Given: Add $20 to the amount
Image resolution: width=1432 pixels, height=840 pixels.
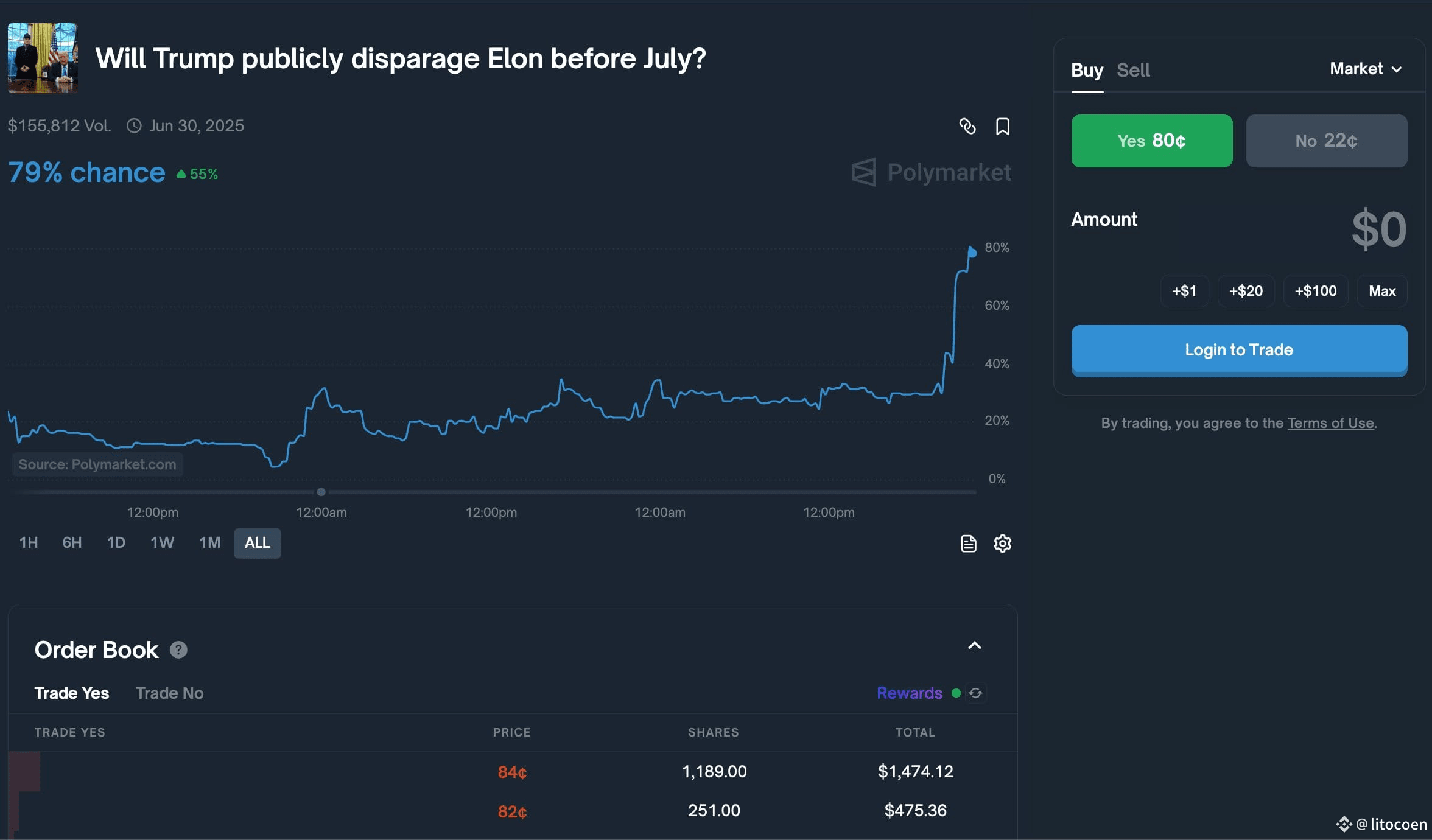Looking at the screenshot, I should coord(1246,291).
